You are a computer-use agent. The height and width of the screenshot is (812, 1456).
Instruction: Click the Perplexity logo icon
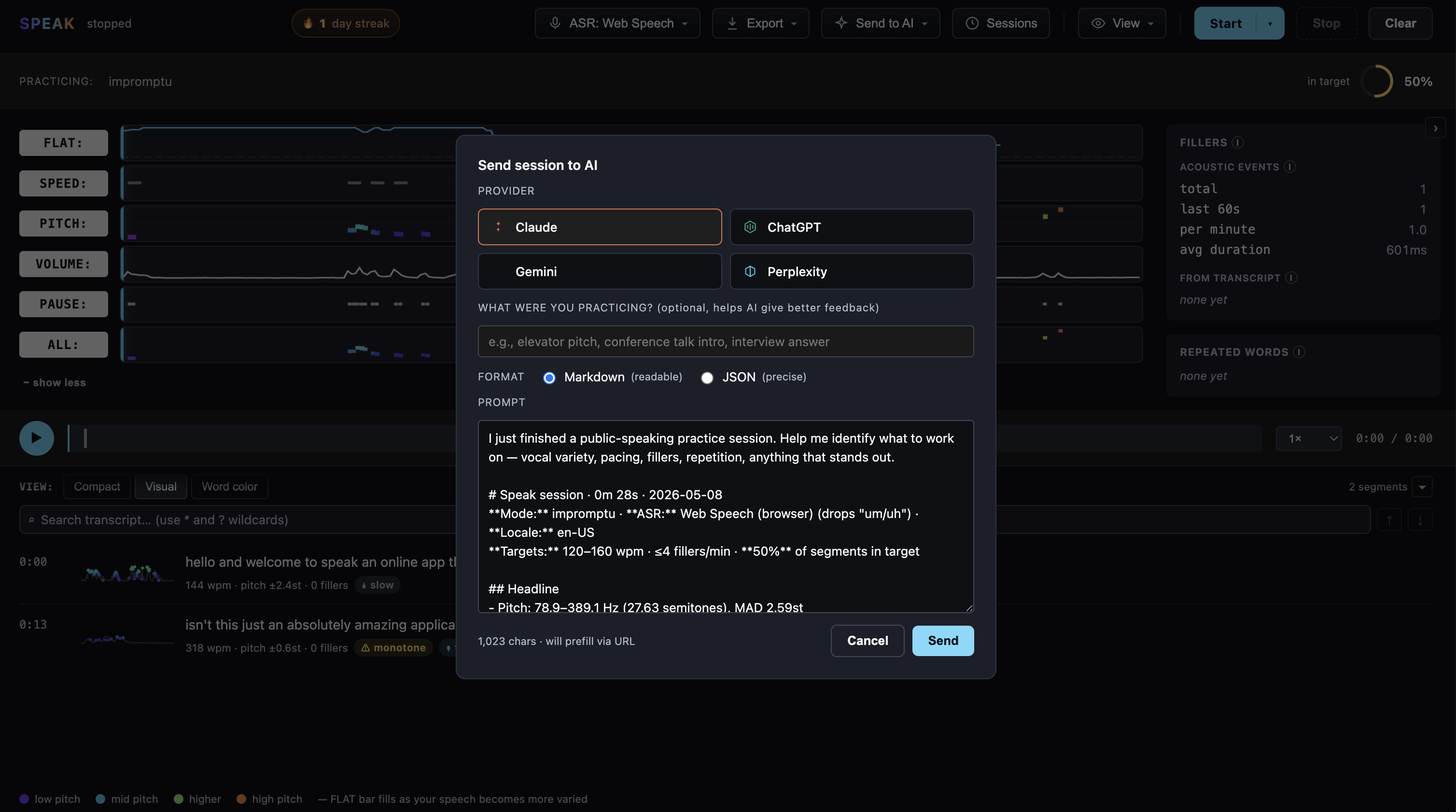pos(750,271)
